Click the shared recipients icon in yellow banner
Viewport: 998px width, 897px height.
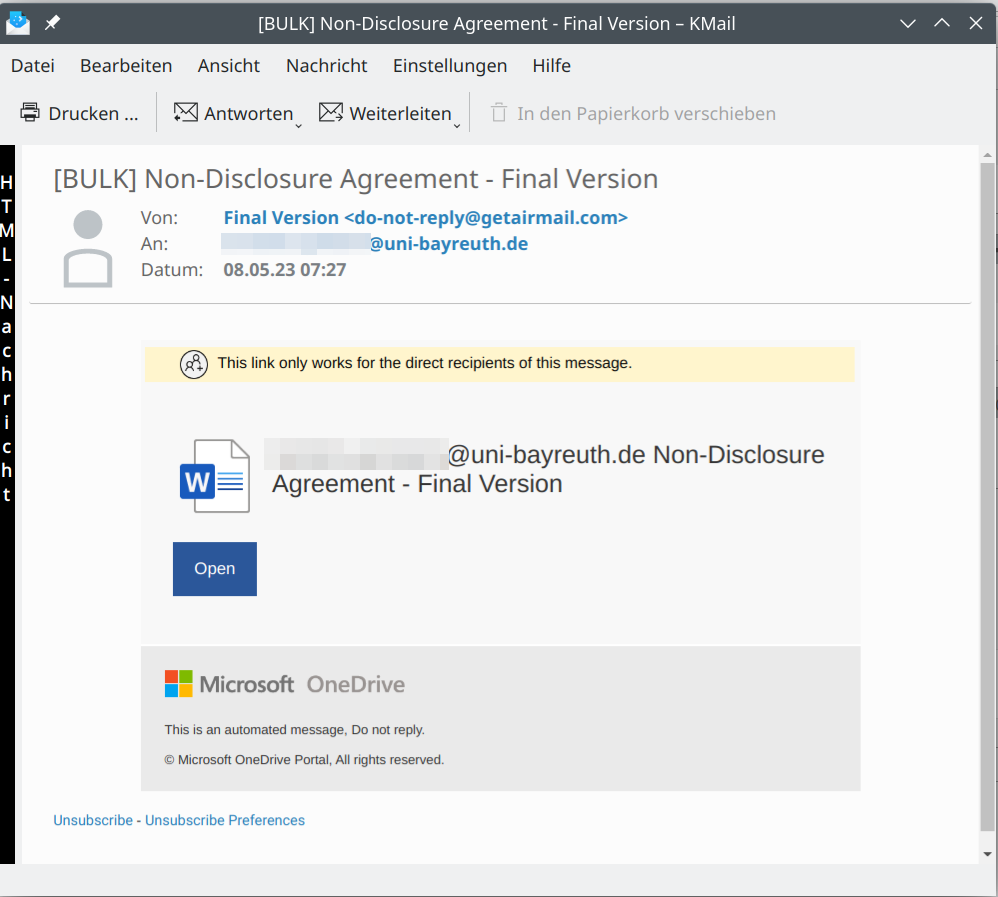(193, 364)
